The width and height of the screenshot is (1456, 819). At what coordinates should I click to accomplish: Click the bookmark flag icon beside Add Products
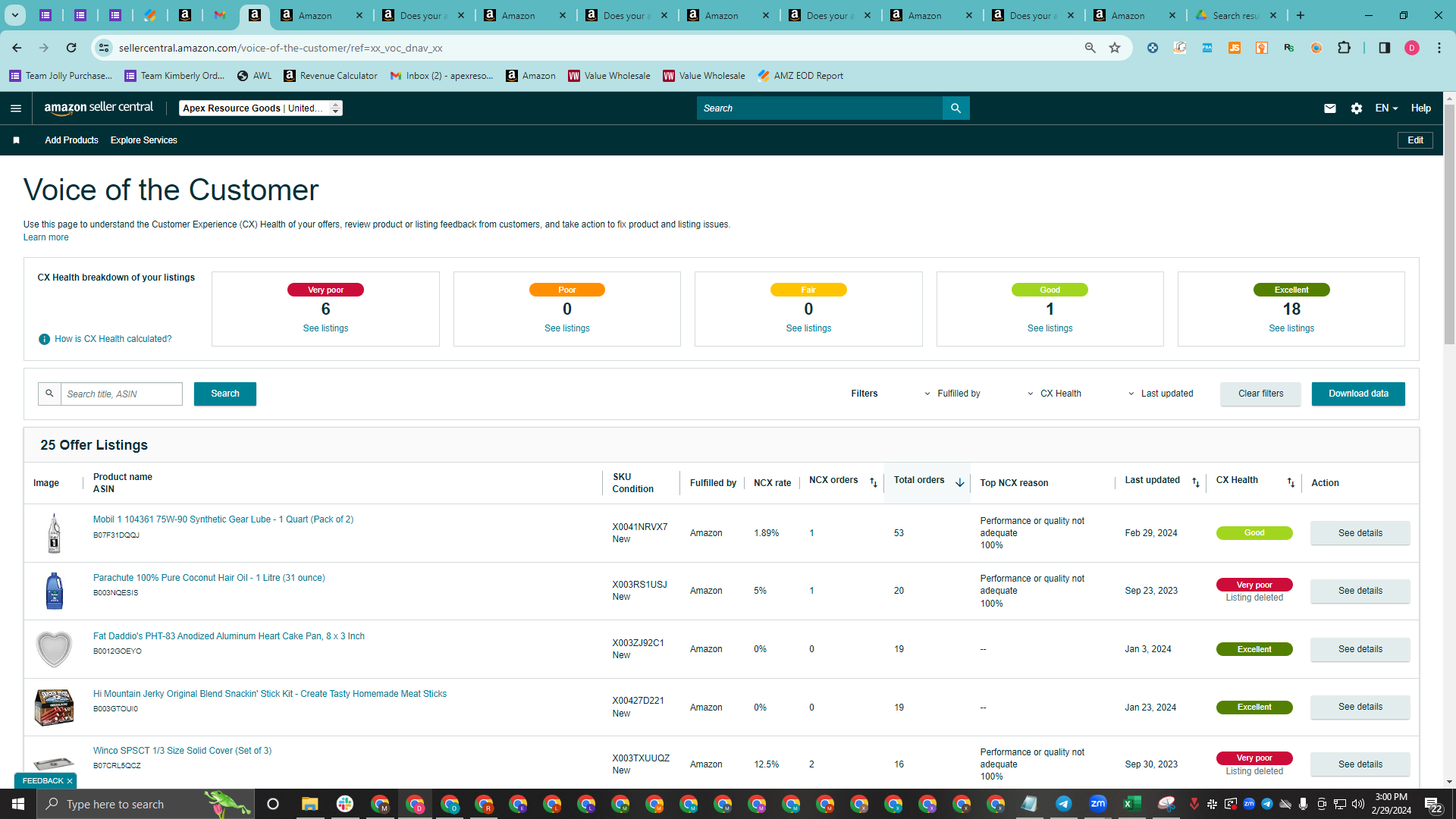pyautogui.click(x=16, y=140)
